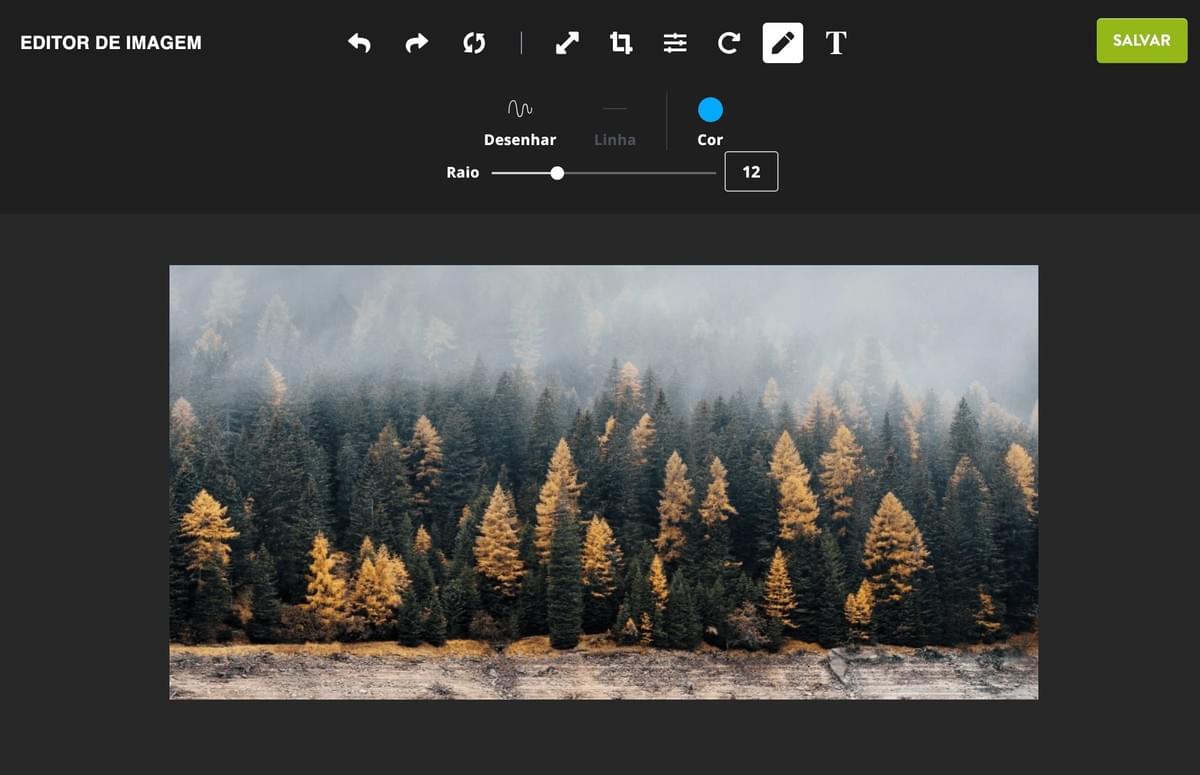Image resolution: width=1200 pixels, height=775 pixels.
Task: Click the Raio value field showing 12
Action: pos(751,172)
